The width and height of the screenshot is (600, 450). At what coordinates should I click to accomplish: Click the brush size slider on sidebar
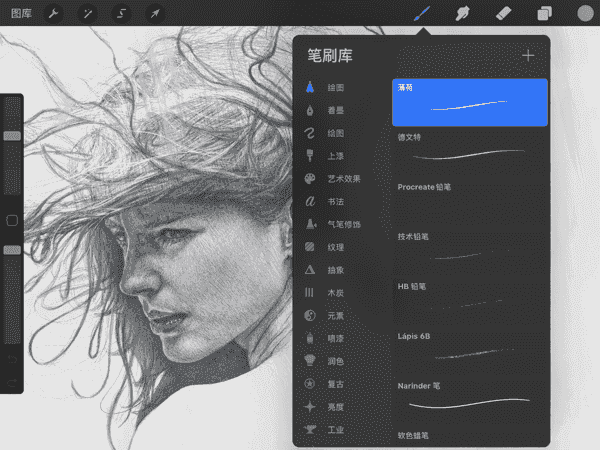pos(12,145)
